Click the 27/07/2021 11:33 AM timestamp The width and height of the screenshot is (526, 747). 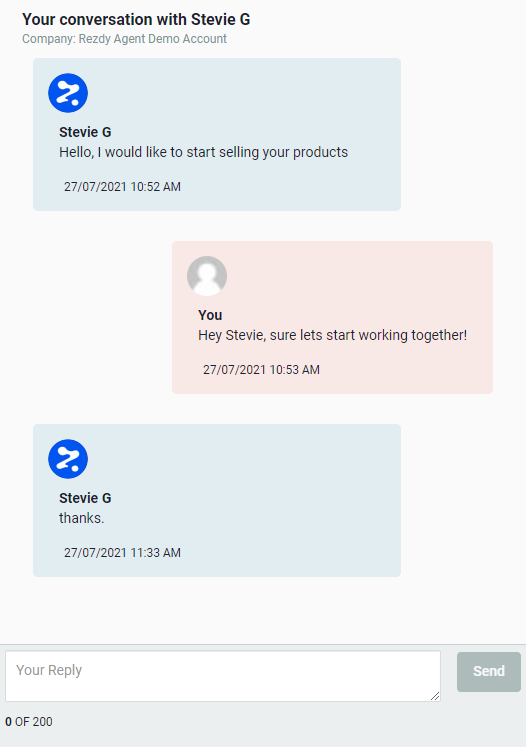(x=122, y=553)
